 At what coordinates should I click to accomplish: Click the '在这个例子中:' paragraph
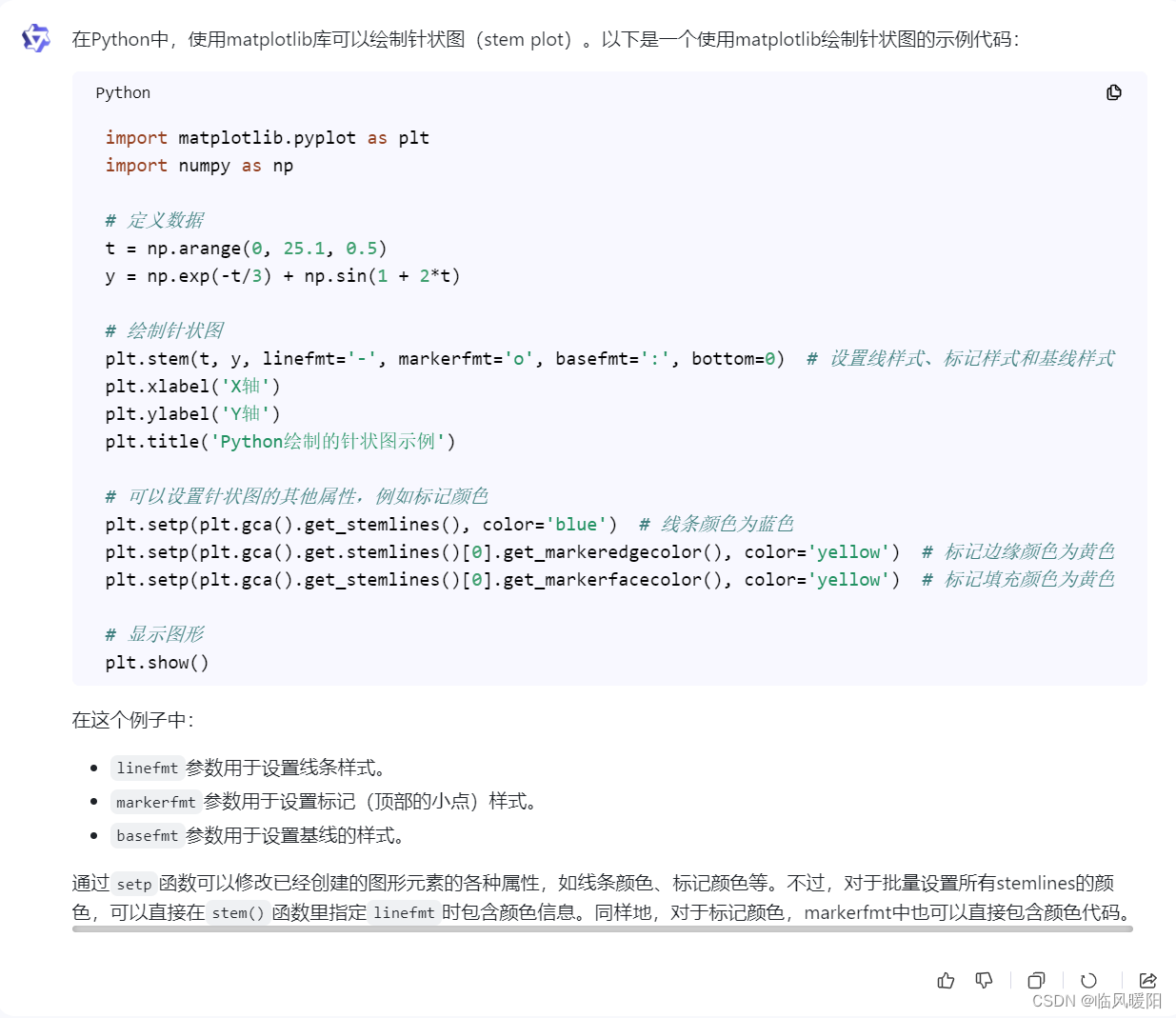[x=132, y=720]
